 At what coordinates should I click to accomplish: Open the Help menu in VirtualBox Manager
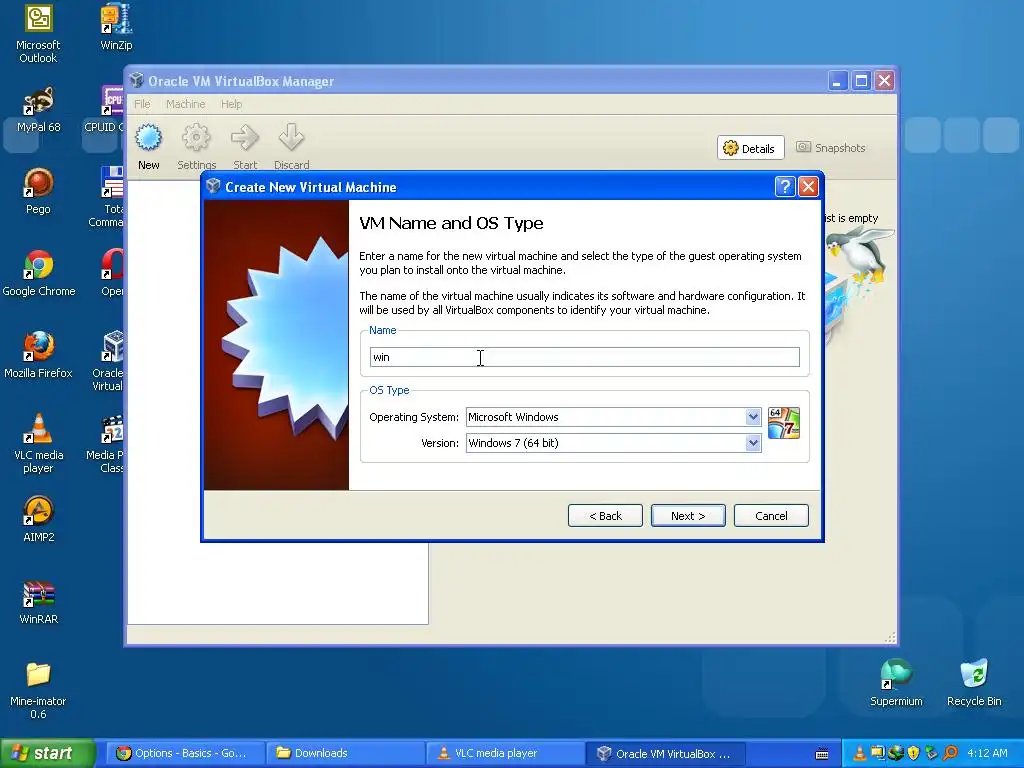pos(231,104)
